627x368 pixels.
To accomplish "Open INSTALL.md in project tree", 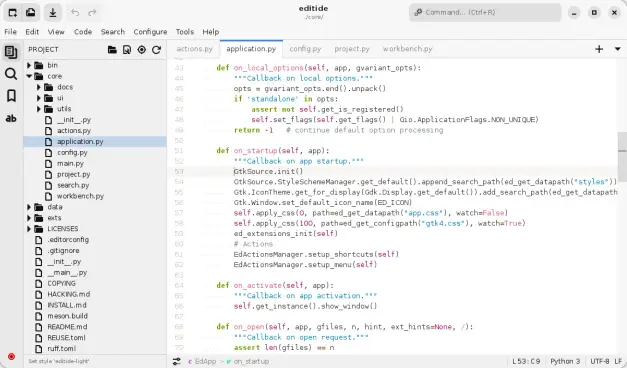I will (x=67, y=305).
